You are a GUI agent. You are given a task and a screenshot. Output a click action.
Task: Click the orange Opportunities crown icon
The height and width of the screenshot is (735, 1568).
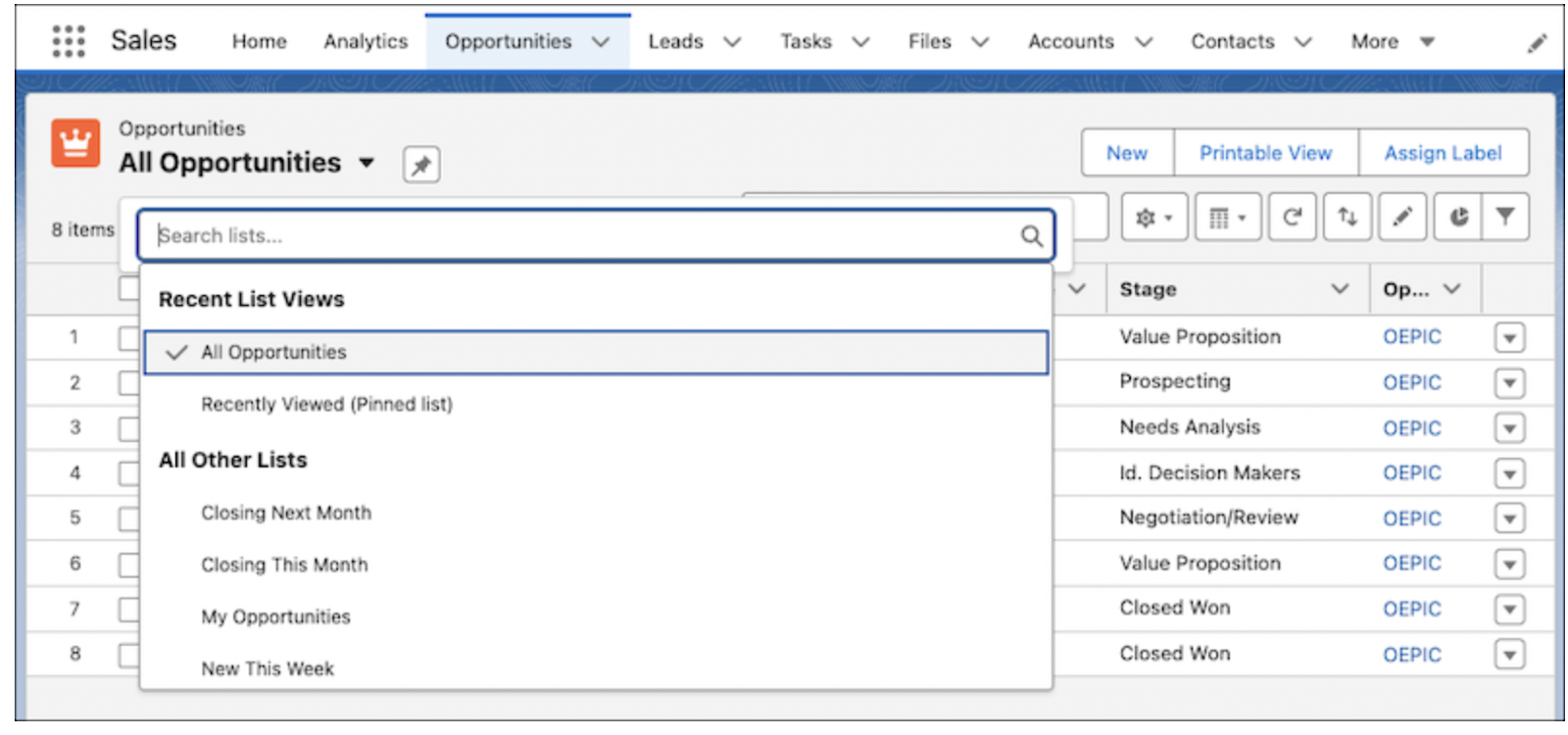(75, 143)
